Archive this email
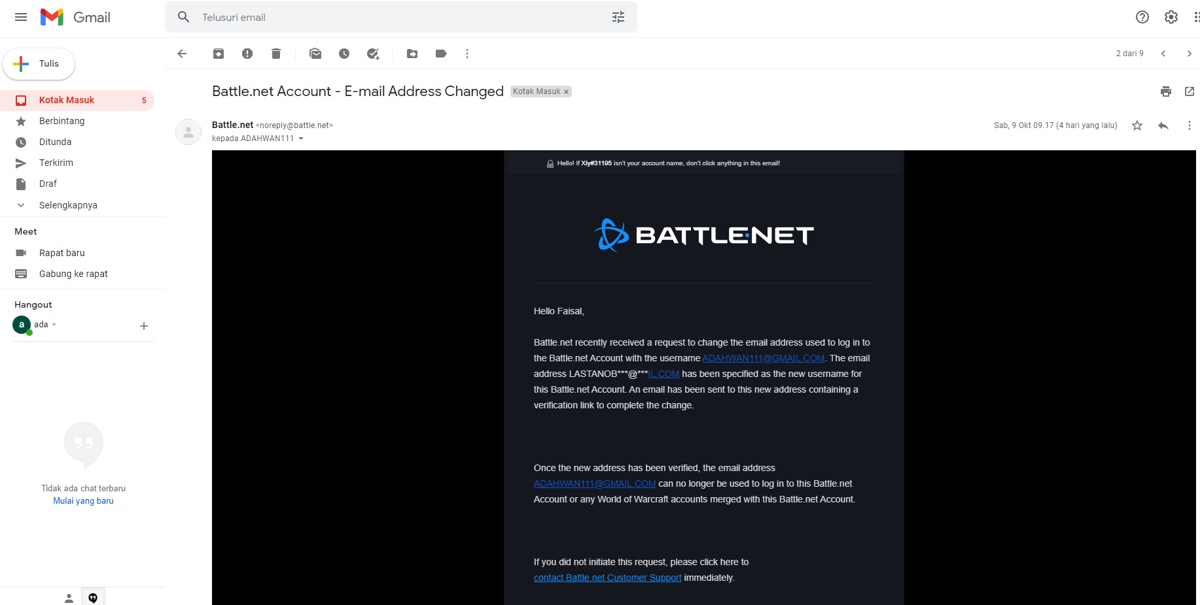 [x=218, y=54]
